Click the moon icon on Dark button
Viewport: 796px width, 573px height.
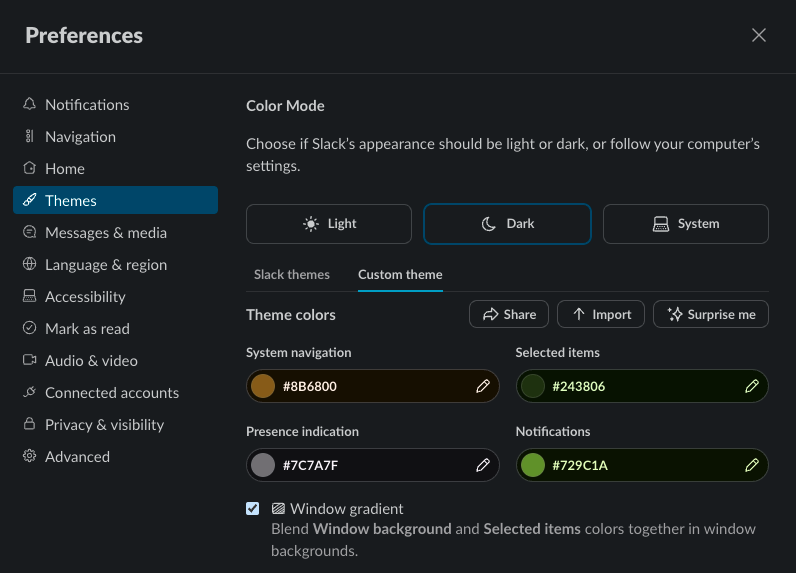488,224
